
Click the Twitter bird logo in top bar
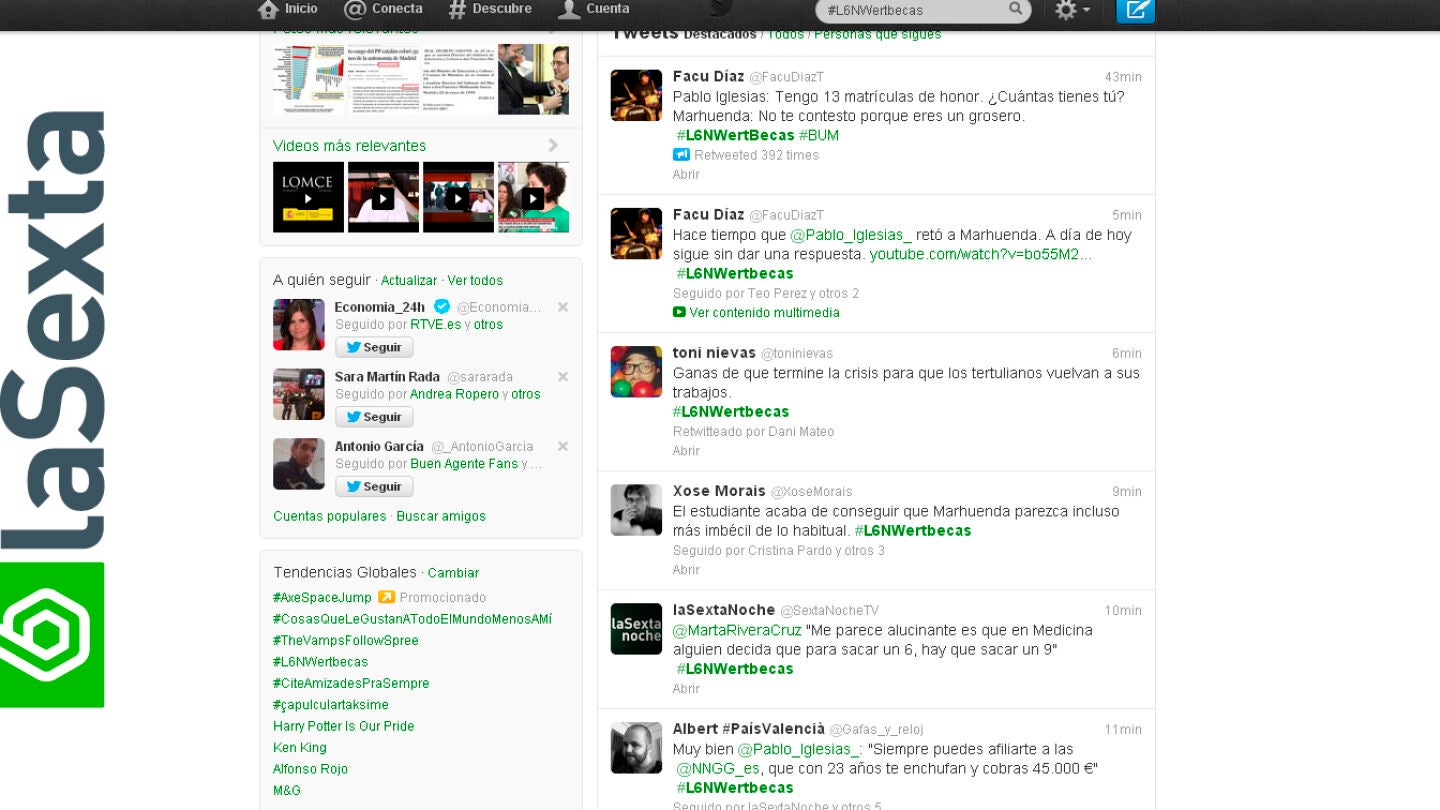(721, 8)
